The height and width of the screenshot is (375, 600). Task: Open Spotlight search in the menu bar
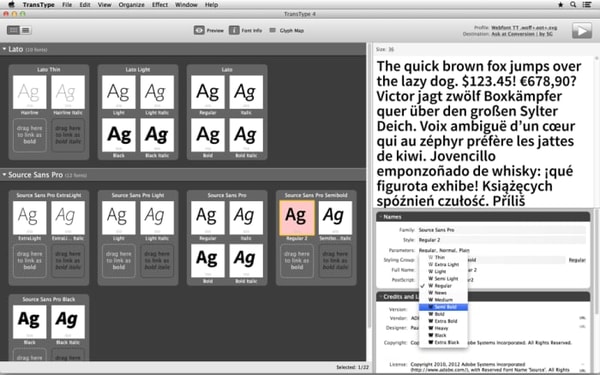pyautogui.click(x=573, y=5)
